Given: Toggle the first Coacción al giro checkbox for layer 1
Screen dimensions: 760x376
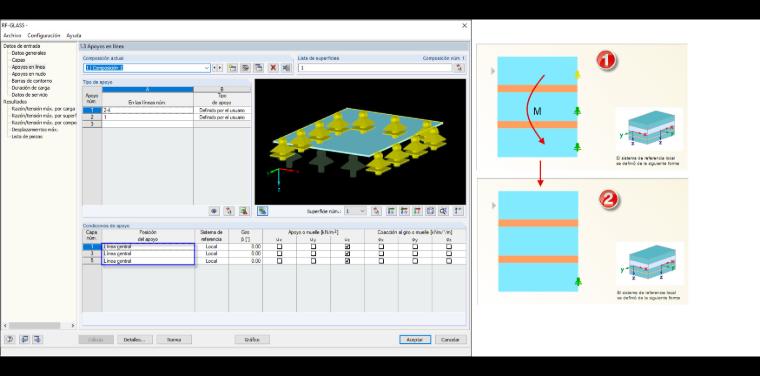Looking at the screenshot, I should click(x=381, y=247).
